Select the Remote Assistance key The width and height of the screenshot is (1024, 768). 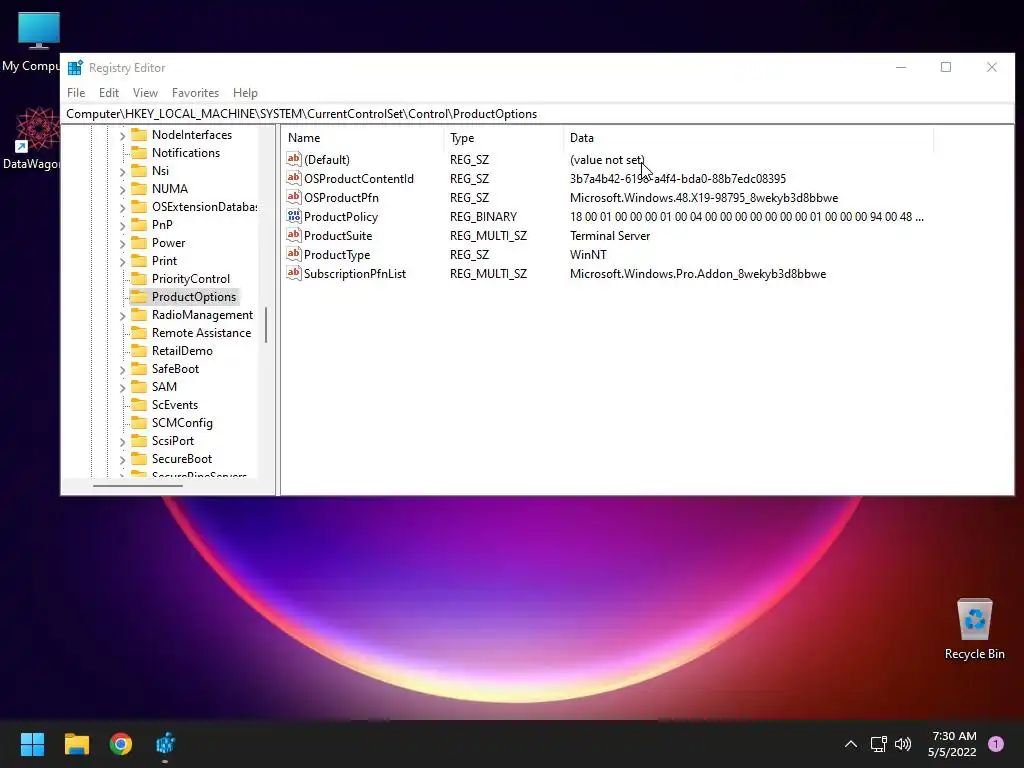tap(201, 332)
